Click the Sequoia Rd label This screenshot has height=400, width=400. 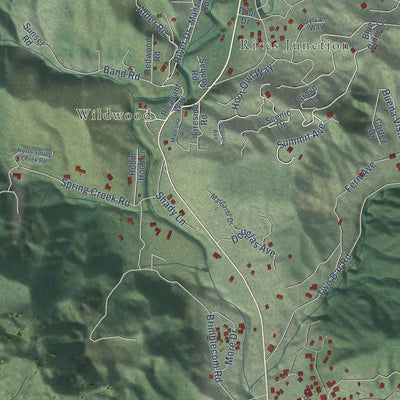(200, 74)
